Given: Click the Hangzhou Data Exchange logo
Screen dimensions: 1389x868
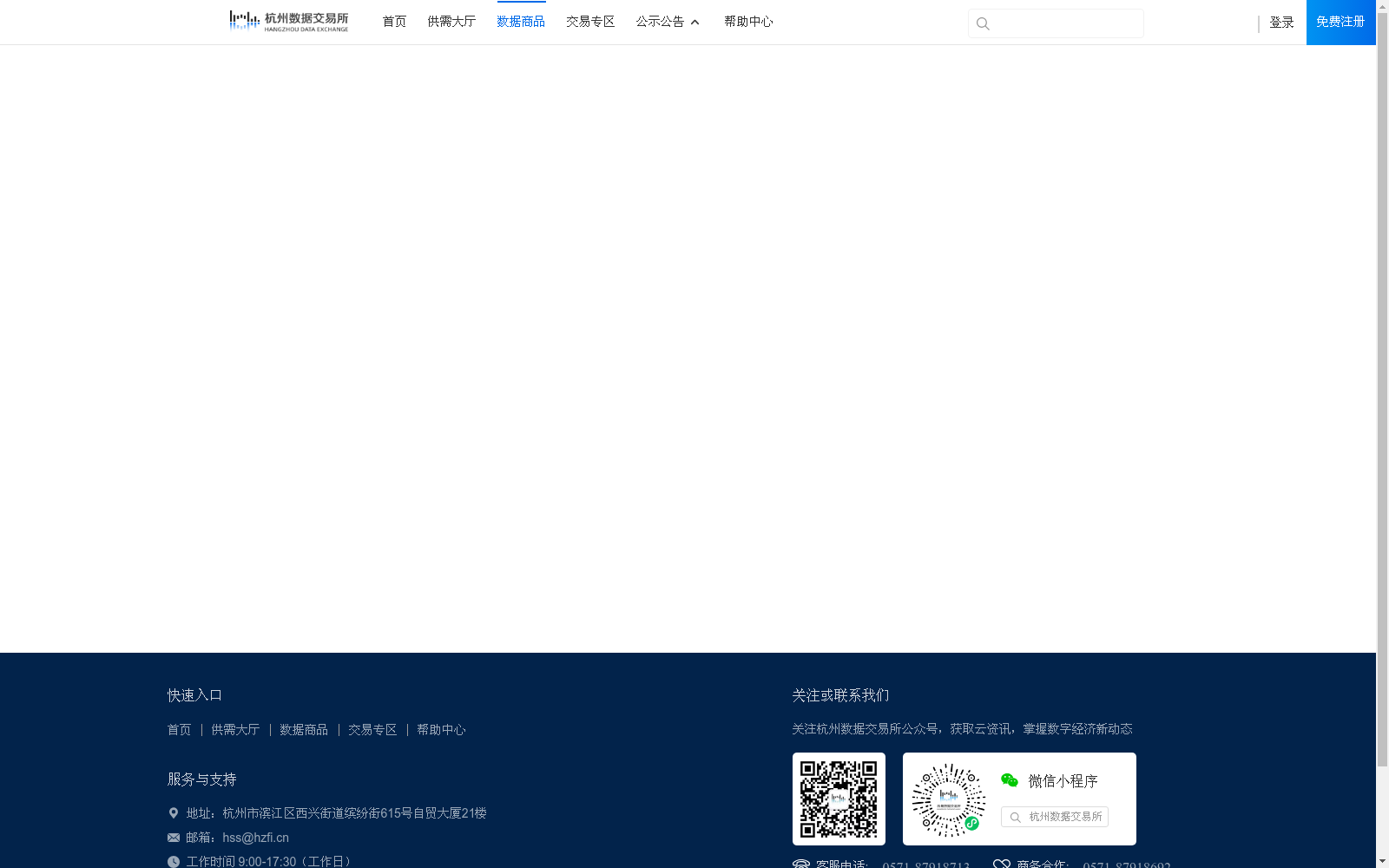Looking at the screenshot, I should [288, 20].
